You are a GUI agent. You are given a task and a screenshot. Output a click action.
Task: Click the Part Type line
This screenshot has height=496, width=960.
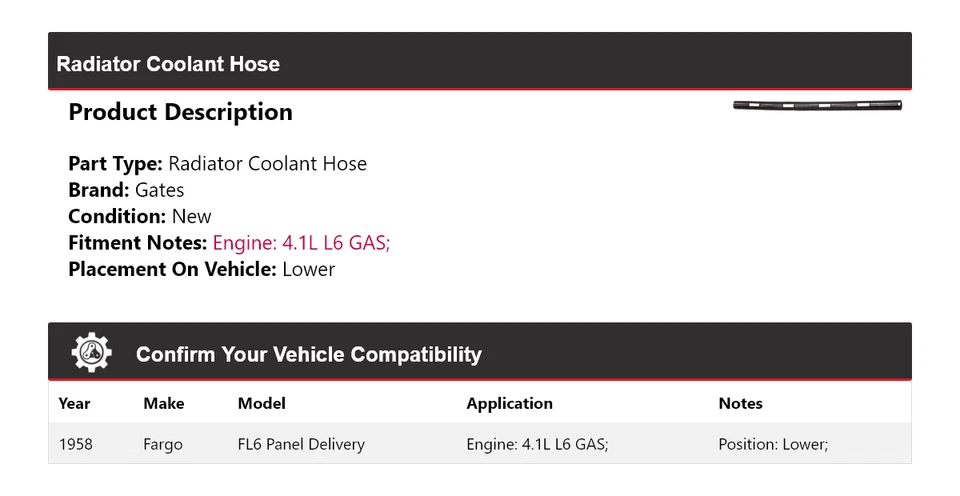[x=217, y=164]
